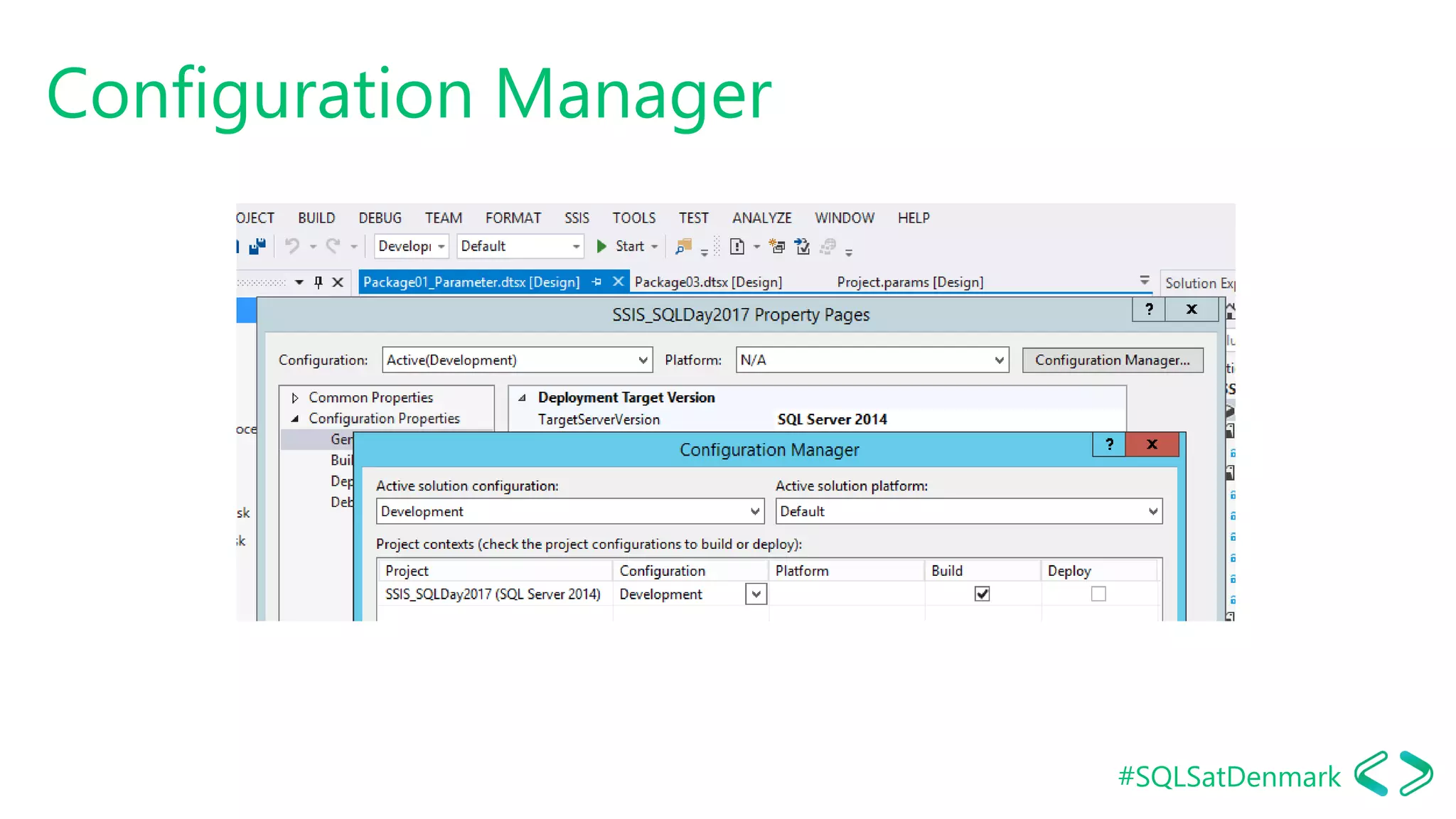Click the TargetServerVersion property name
The height and width of the screenshot is (819, 1456).
point(599,419)
